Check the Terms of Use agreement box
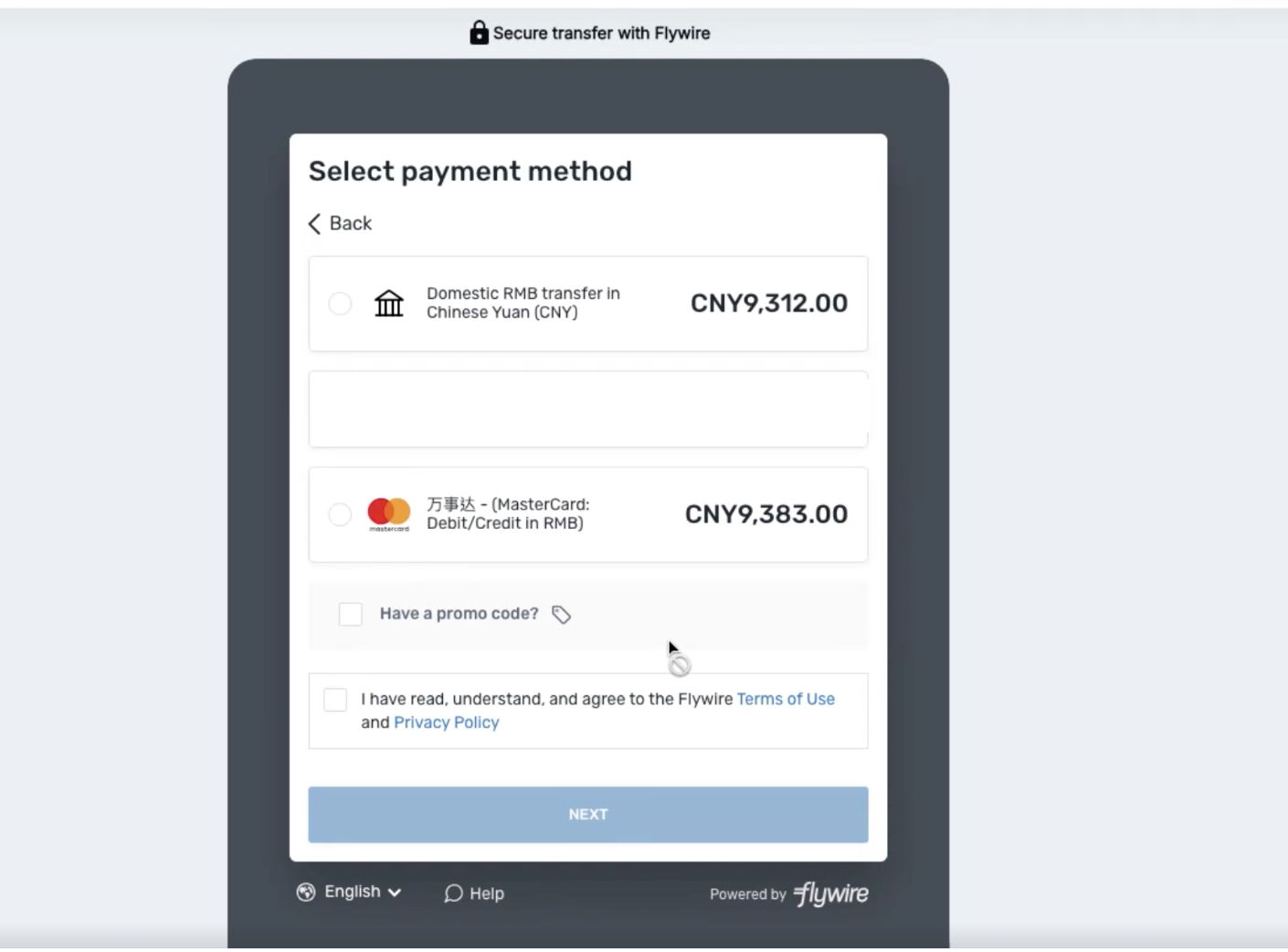This screenshot has height=952, width=1288. [x=335, y=700]
